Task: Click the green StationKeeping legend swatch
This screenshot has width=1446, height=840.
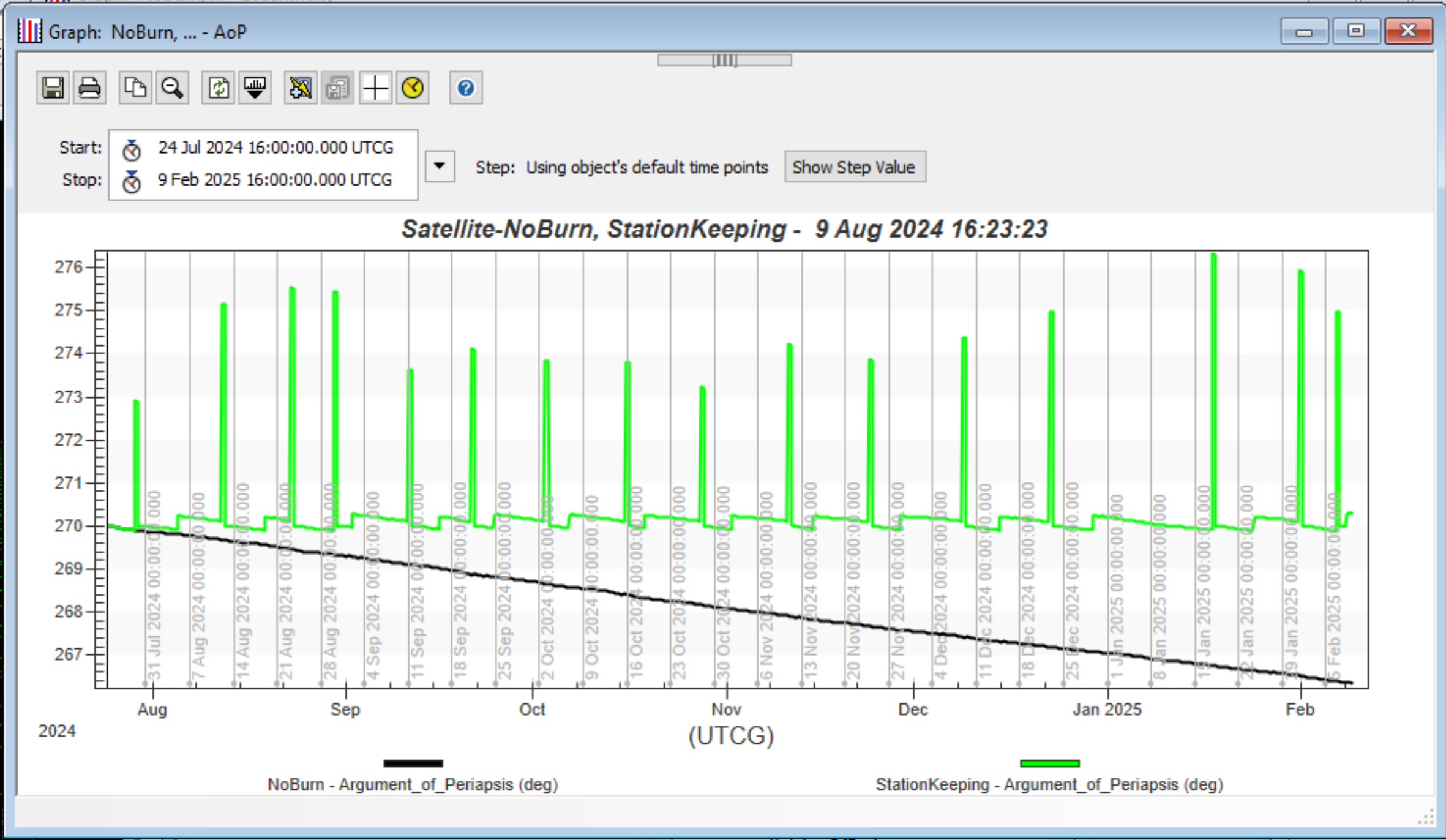Action: coord(1050,763)
